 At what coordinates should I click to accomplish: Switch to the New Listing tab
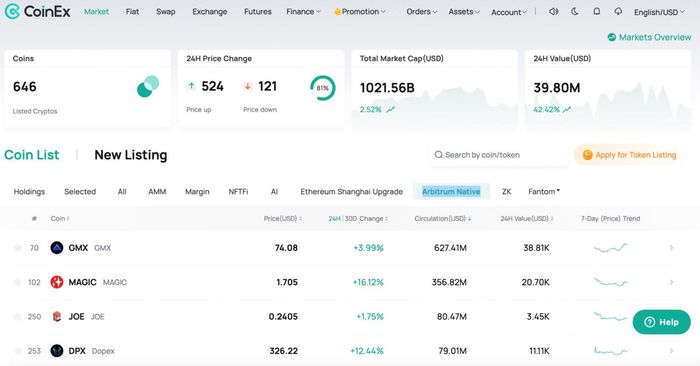click(131, 155)
